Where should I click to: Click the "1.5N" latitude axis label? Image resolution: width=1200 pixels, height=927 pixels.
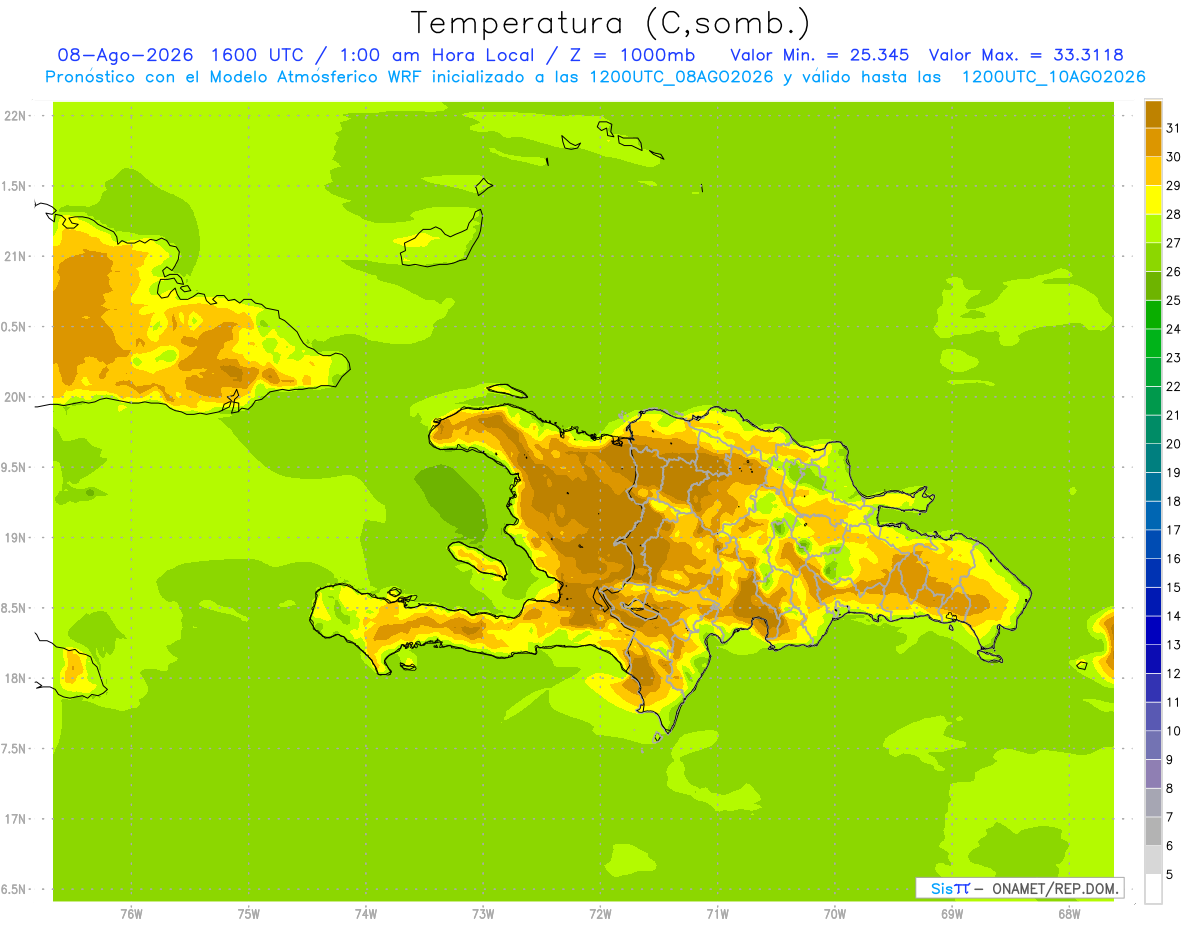click(15, 186)
